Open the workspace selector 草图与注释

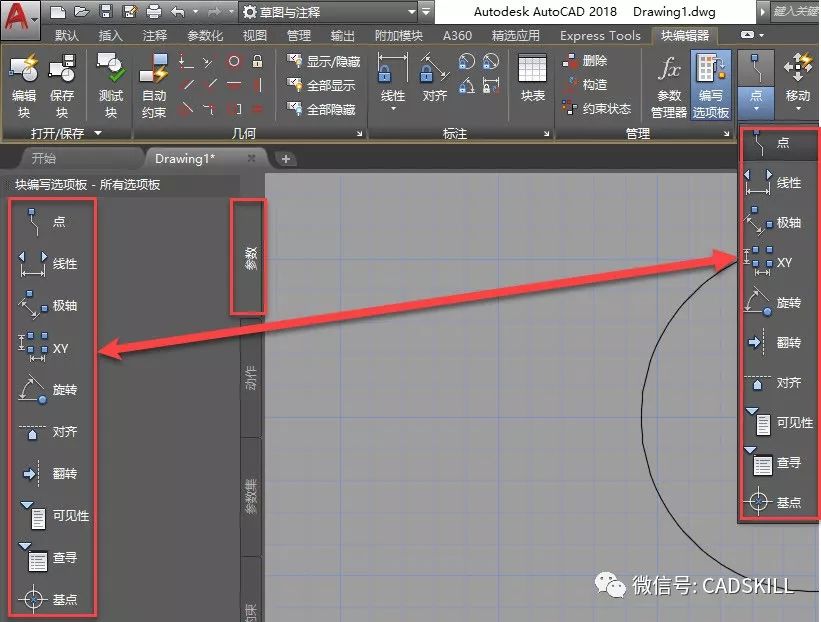click(x=330, y=12)
